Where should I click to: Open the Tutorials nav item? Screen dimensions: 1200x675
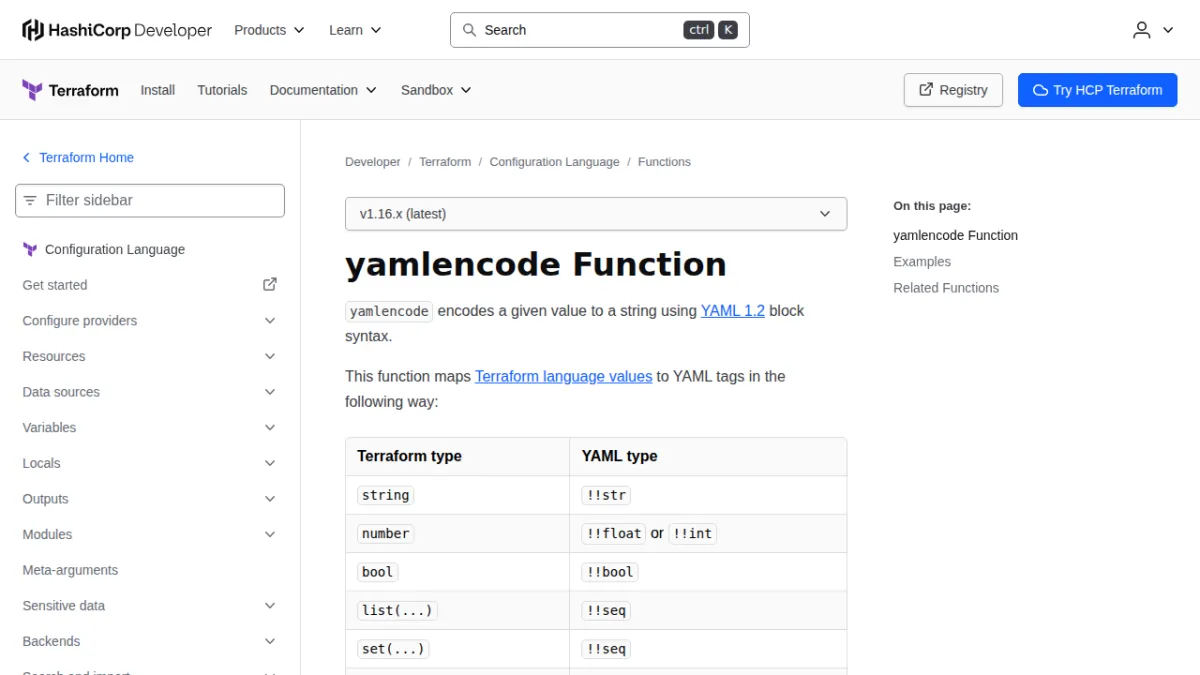[x=222, y=90]
